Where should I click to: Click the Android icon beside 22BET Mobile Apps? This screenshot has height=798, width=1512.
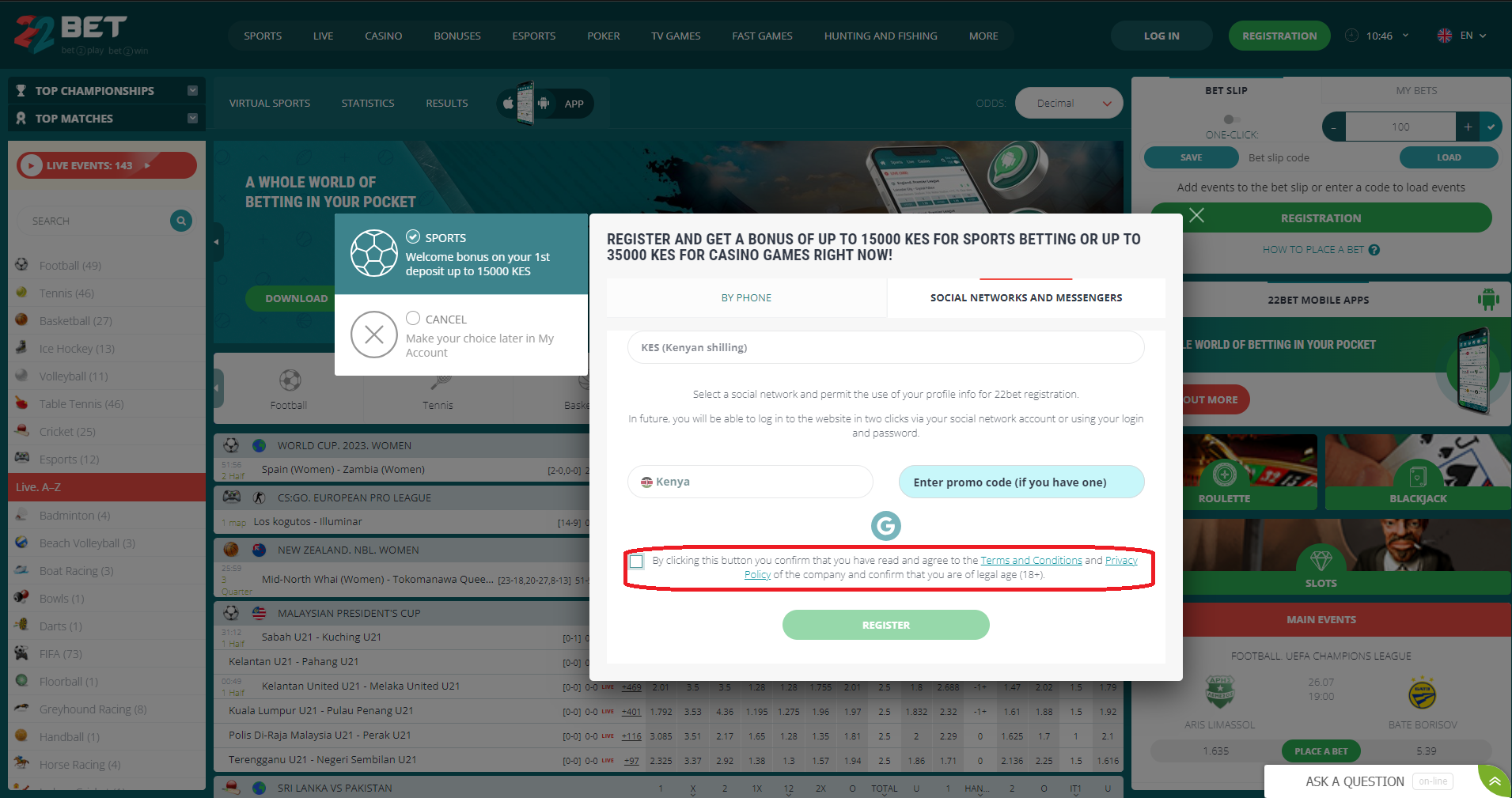click(1488, 299)
